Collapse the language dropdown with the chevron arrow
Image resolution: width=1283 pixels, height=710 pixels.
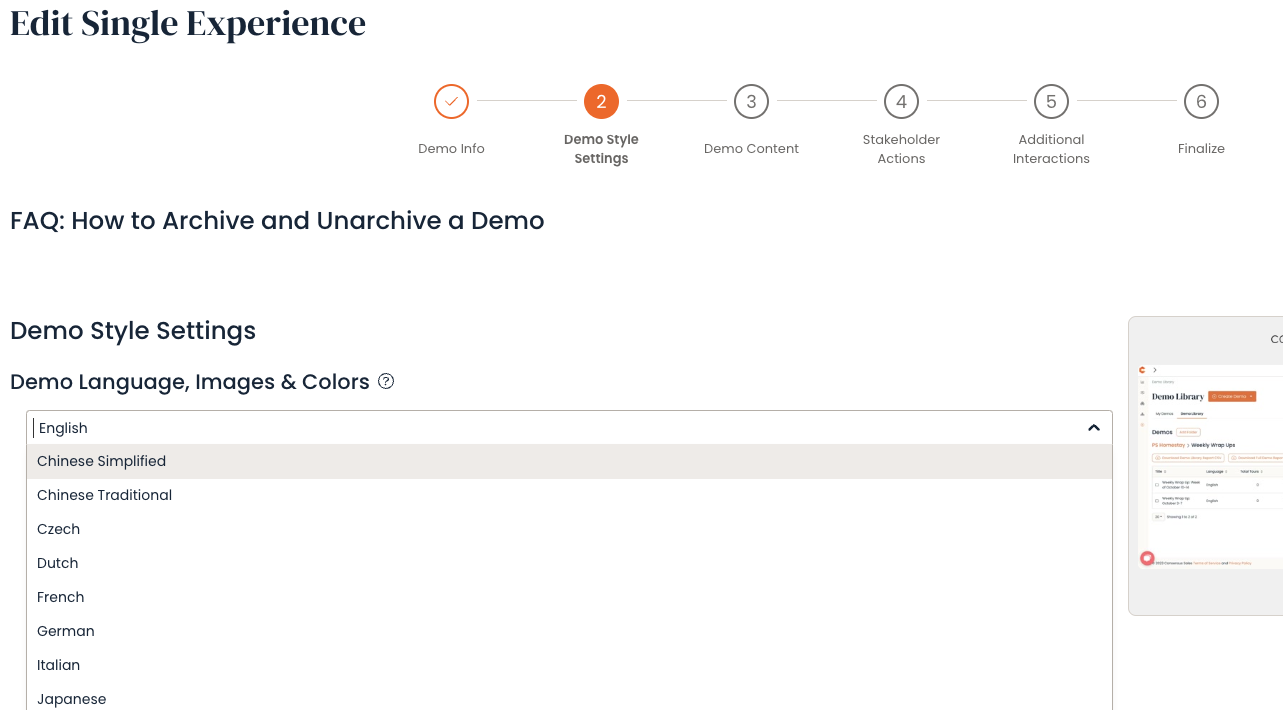[1094, 428]
